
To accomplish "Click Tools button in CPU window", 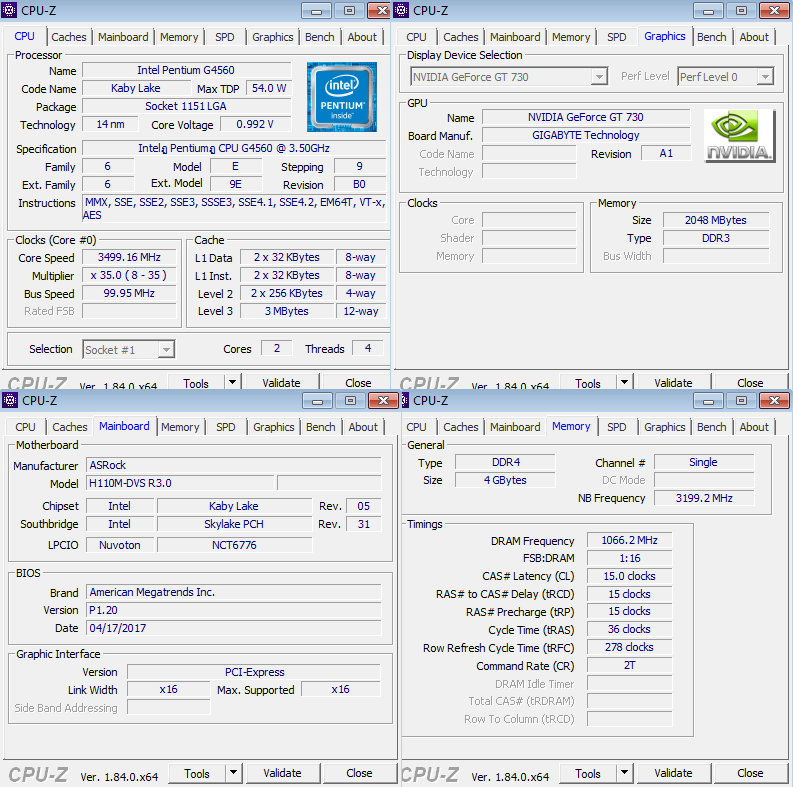I will coord(196,382).
